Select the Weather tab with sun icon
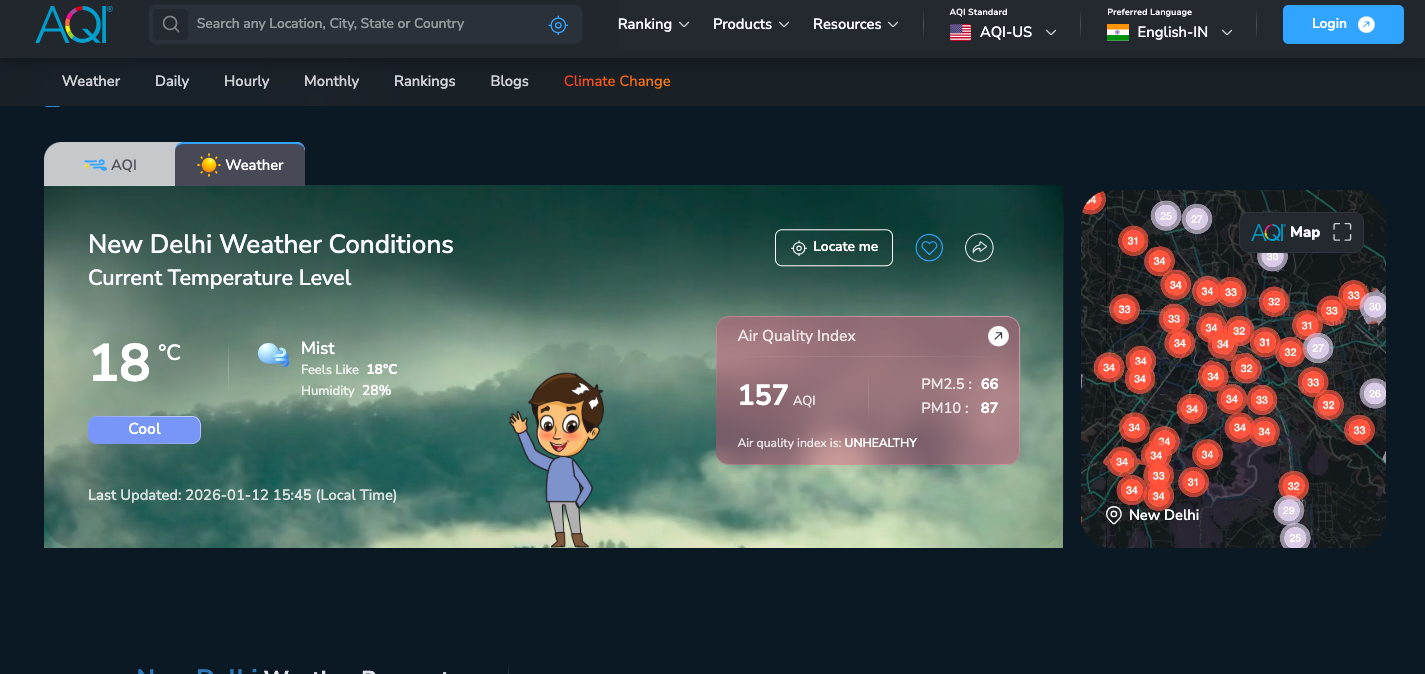Screen dimensions: 1425x674 coord(240,165)
